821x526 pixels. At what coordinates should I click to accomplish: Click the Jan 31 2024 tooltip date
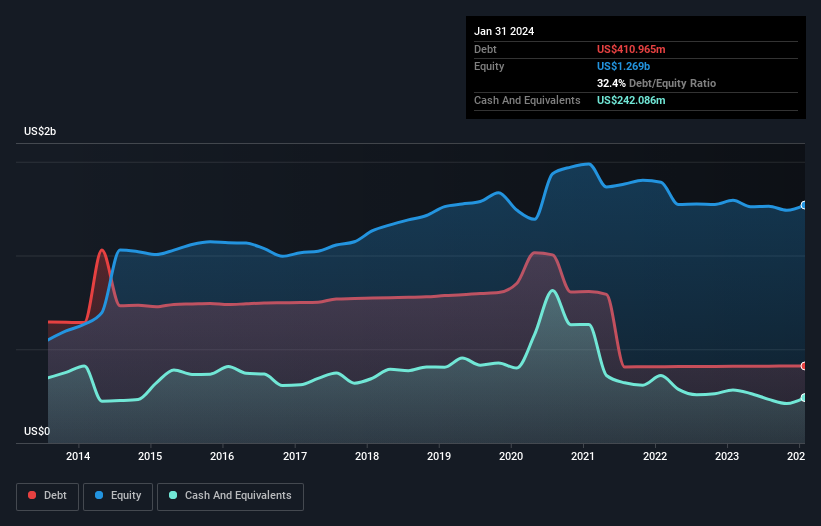click(504, 31)
